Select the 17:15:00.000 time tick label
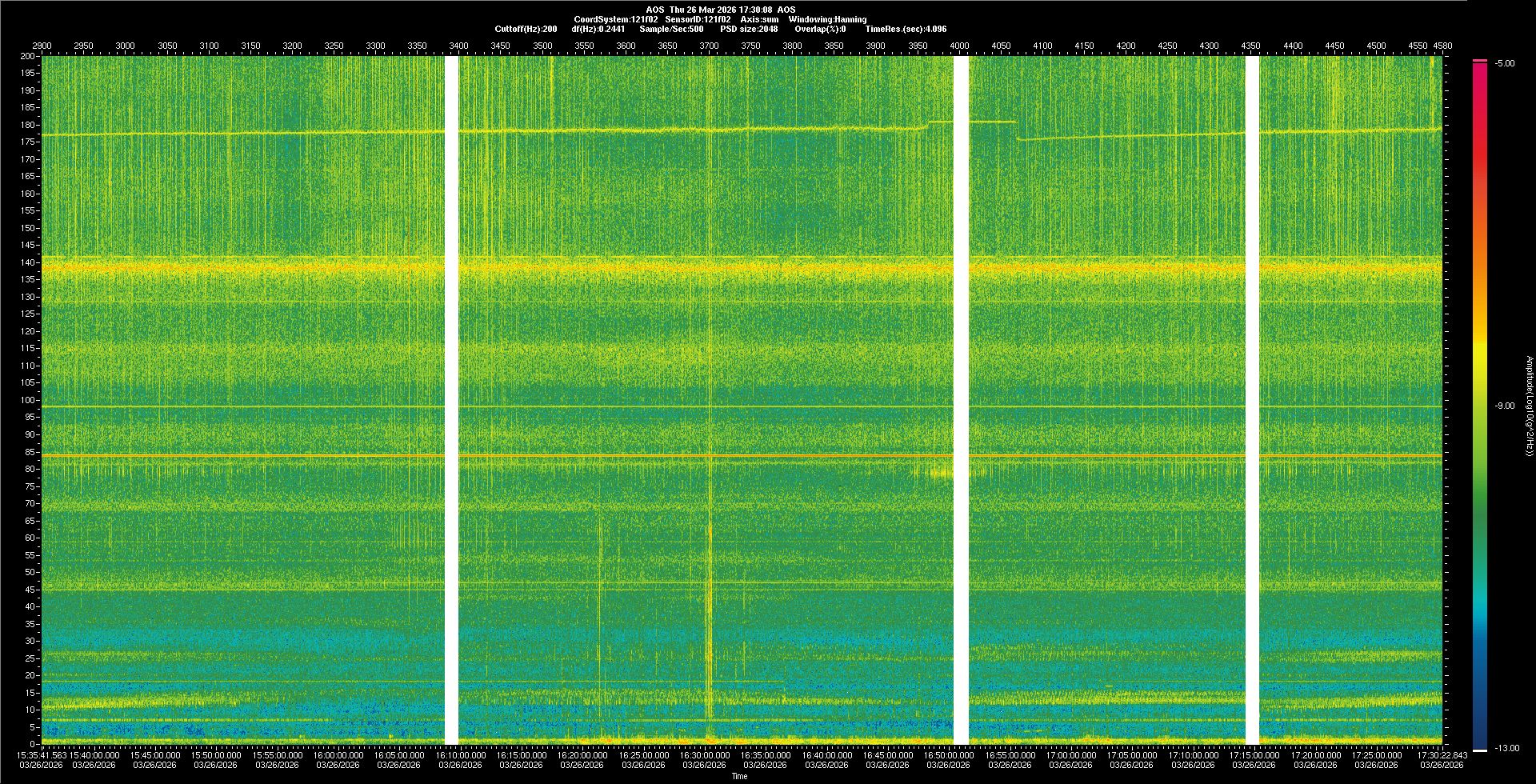 [1254, 754]
